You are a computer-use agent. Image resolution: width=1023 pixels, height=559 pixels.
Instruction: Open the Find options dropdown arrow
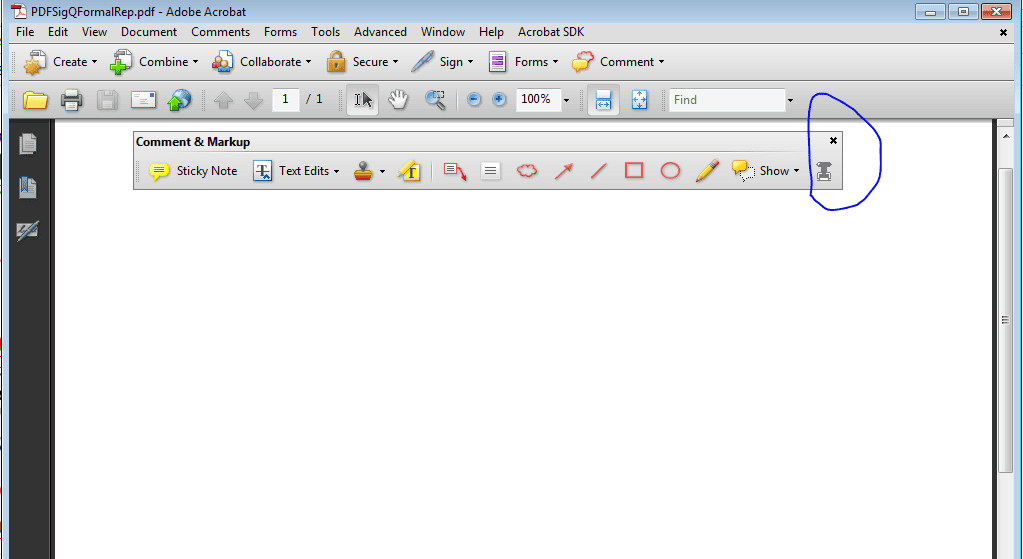(790, 100)
